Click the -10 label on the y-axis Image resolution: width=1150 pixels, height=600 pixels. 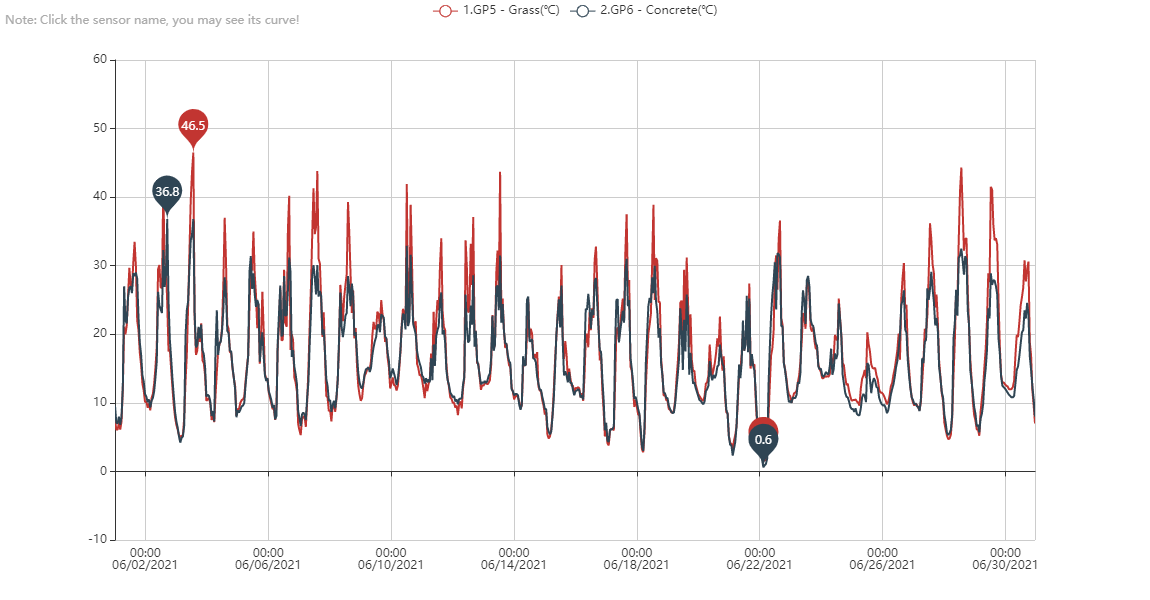coord(97,539)
